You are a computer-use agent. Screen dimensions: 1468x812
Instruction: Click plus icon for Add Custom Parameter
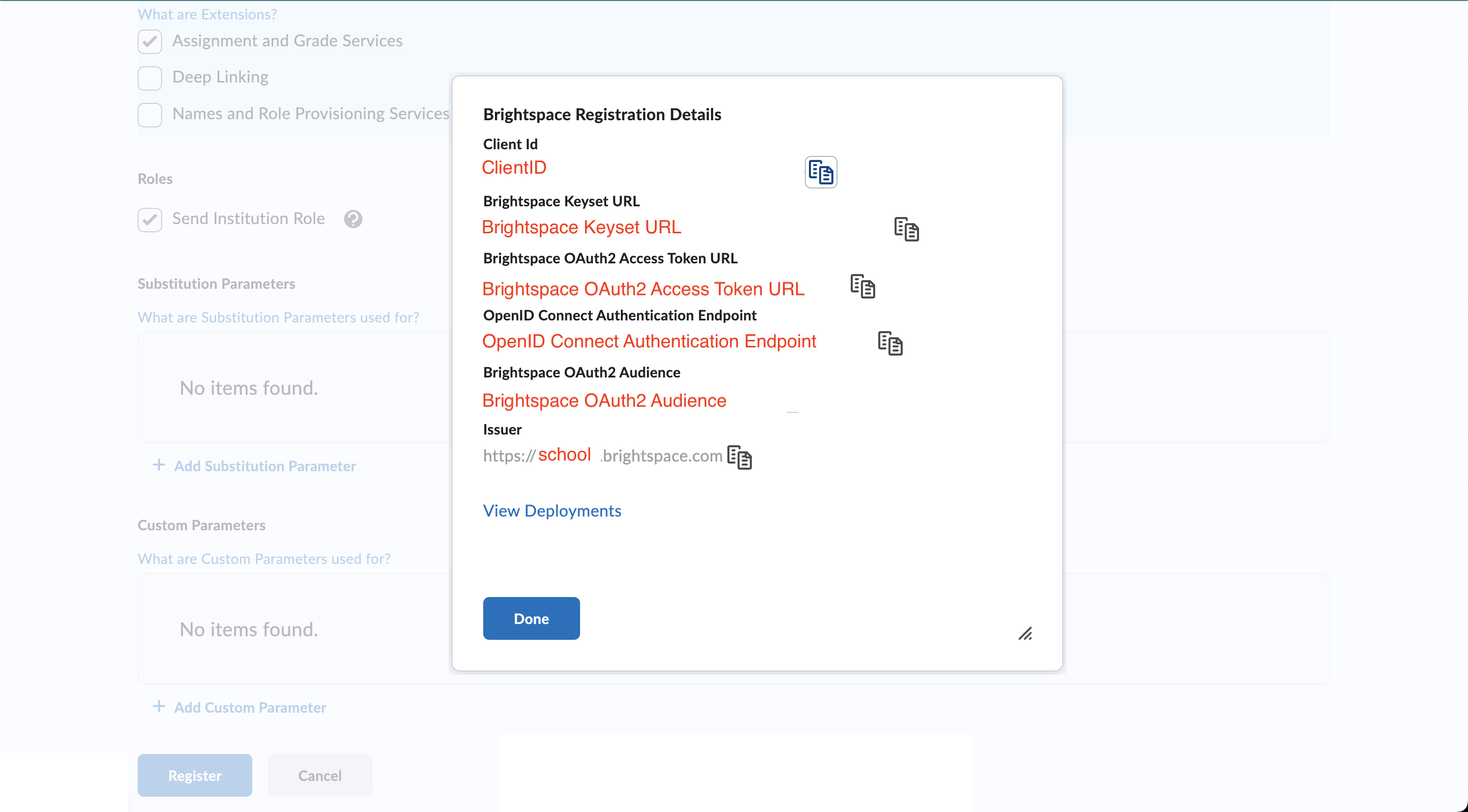pos(159,707)
